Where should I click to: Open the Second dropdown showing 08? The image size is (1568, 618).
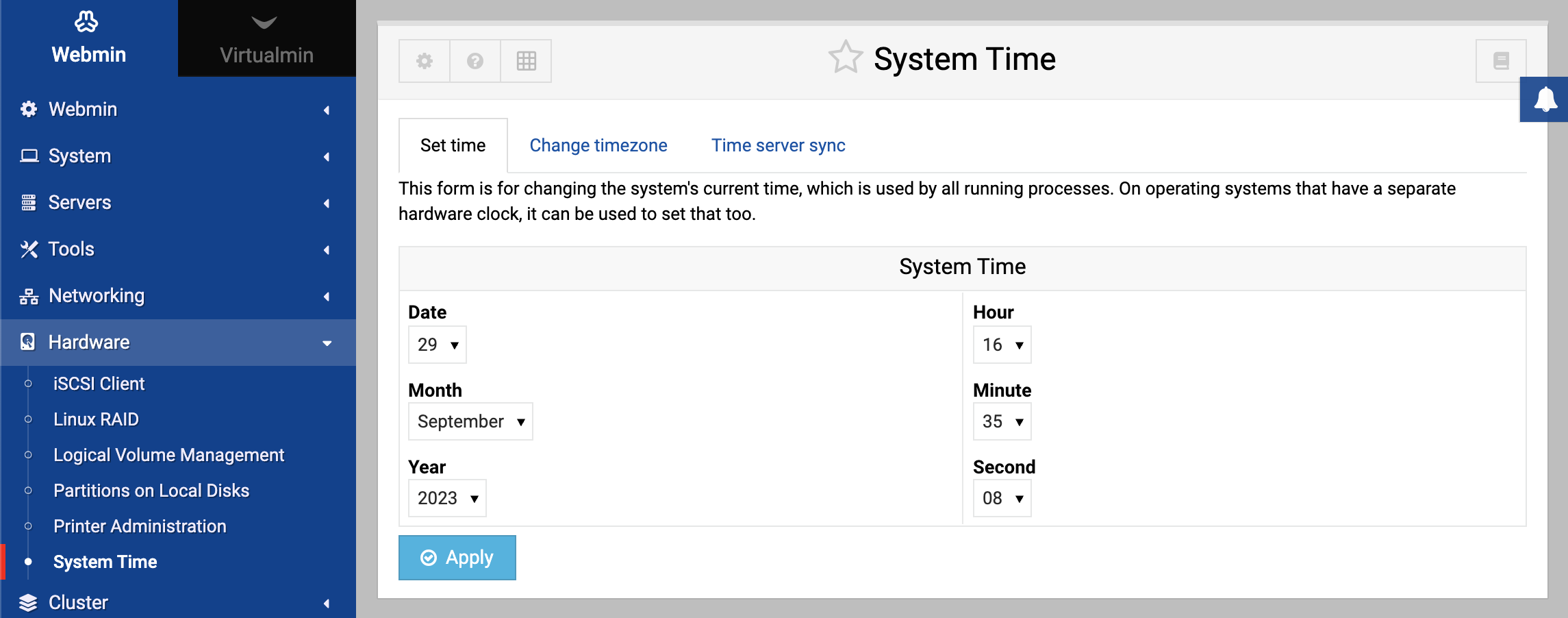coord(1002,498)
